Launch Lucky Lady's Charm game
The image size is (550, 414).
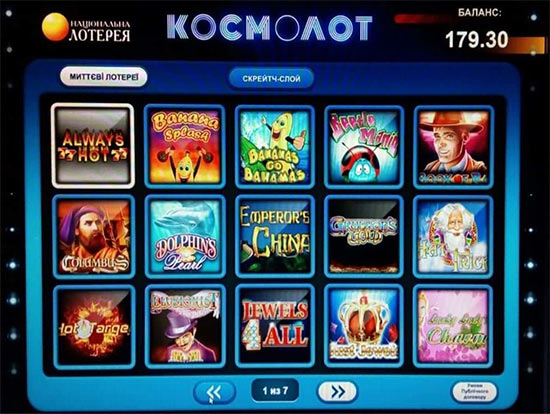coord(453,327)
